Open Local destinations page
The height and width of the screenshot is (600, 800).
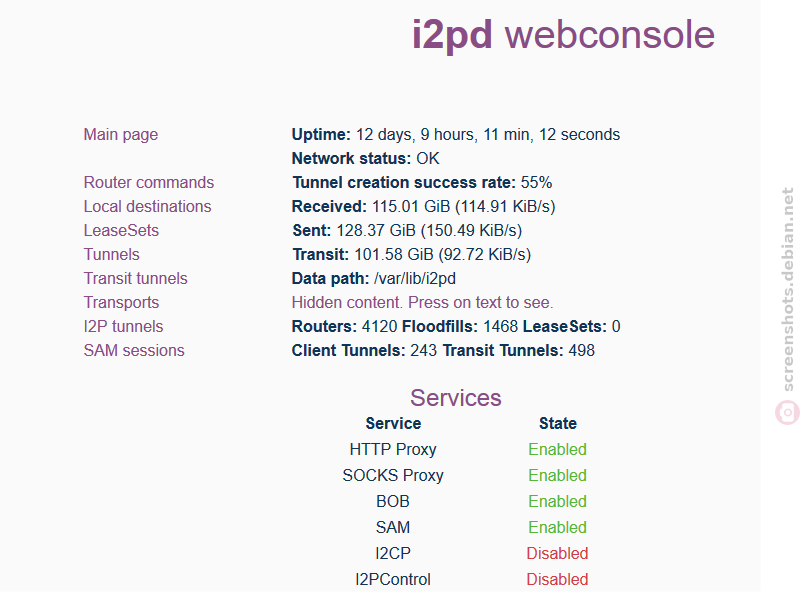[147, 207]
